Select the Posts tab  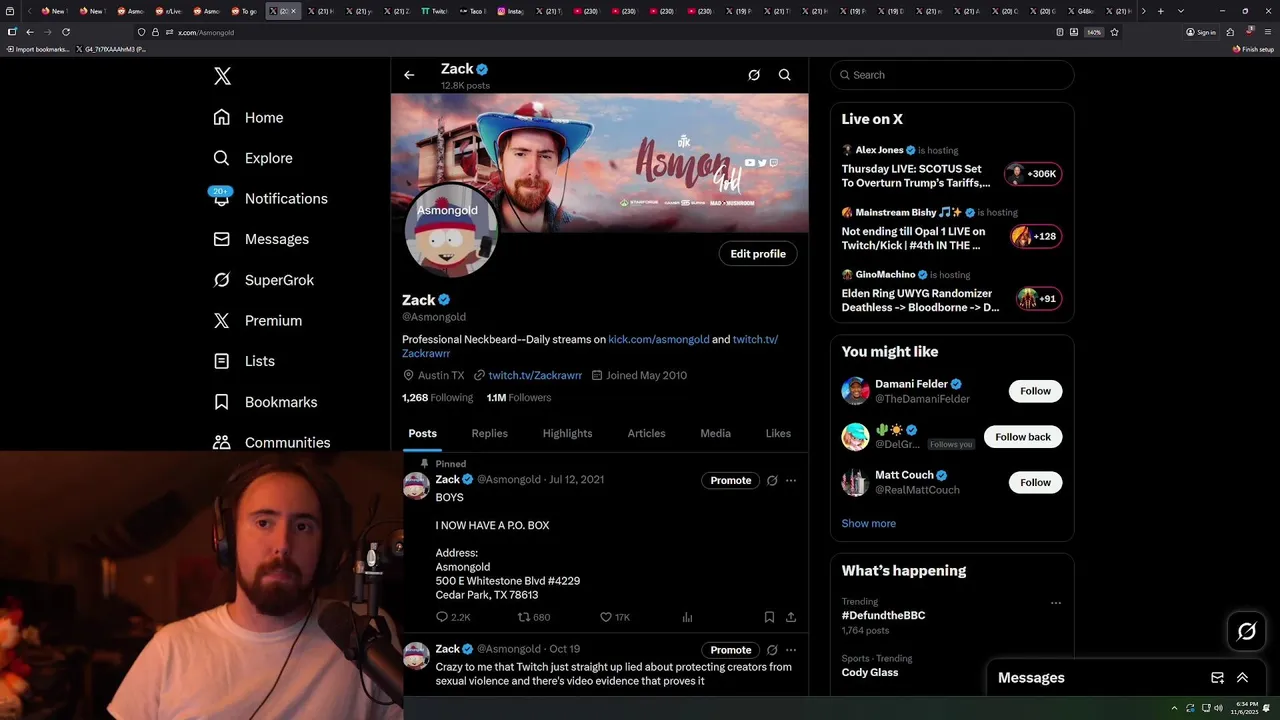pyautogui.click(x=422, y=433)
